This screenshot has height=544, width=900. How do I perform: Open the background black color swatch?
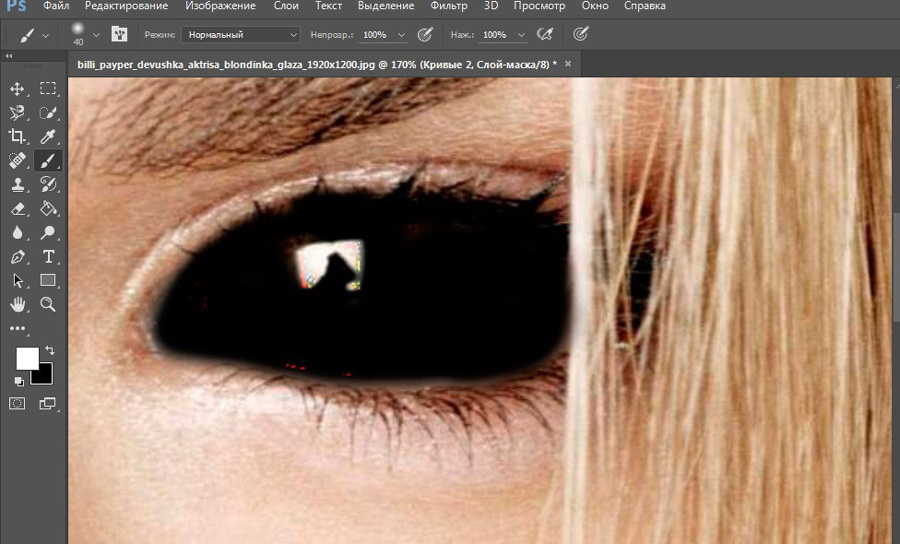click(45, 375)
